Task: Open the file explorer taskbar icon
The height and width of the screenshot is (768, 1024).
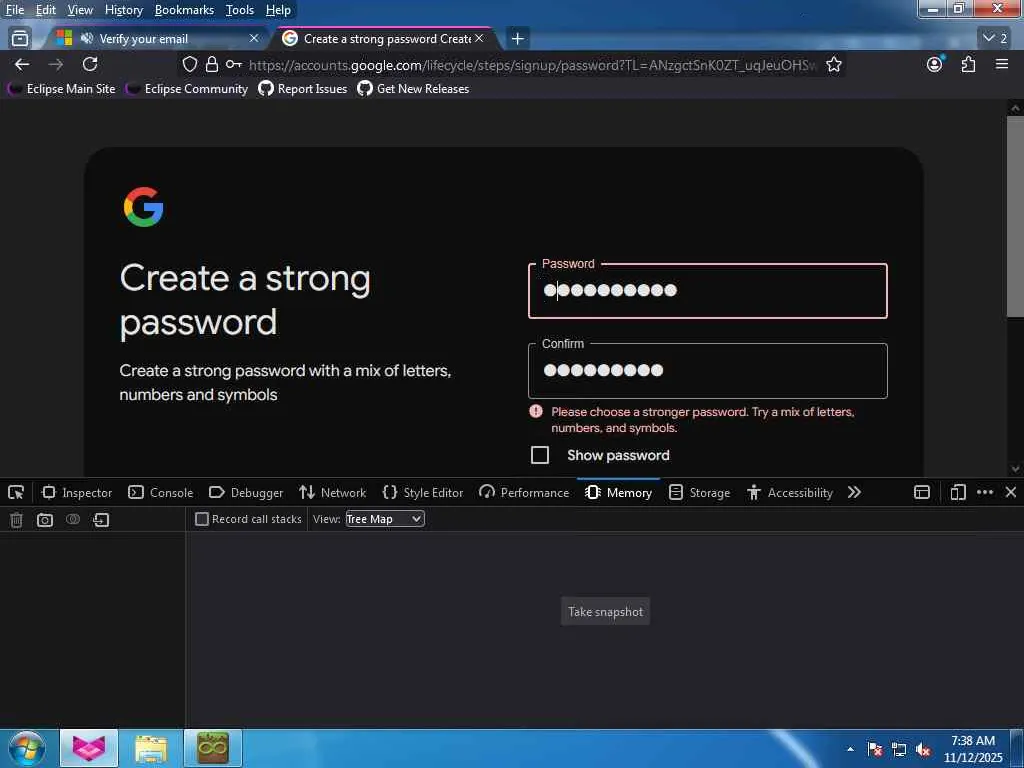Action: [151, 748]
